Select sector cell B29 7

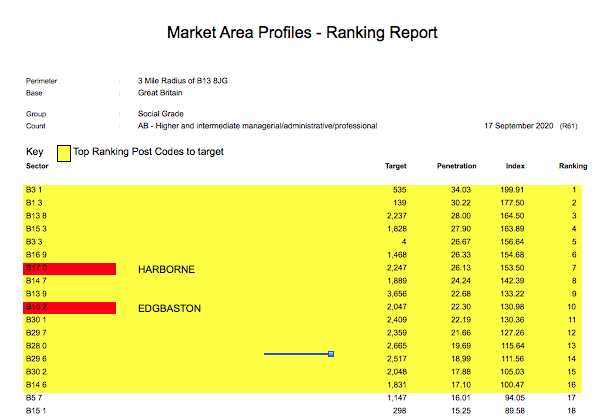pos(36,333)
